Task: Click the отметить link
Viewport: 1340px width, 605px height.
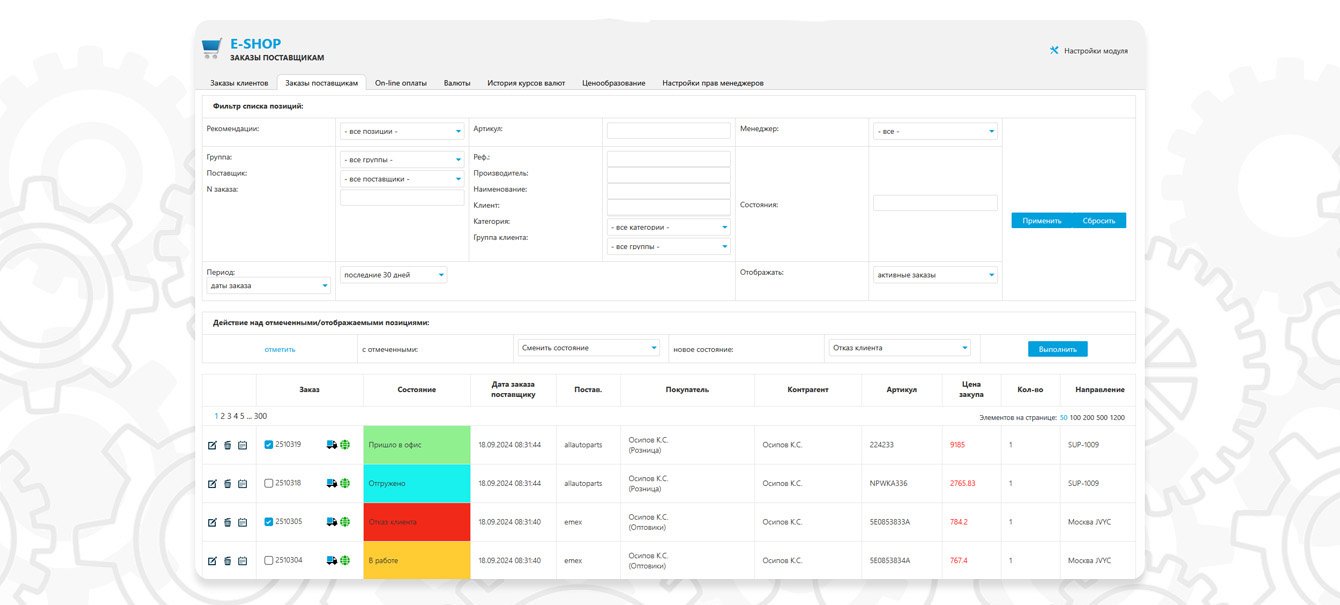Action: [280, 349]
